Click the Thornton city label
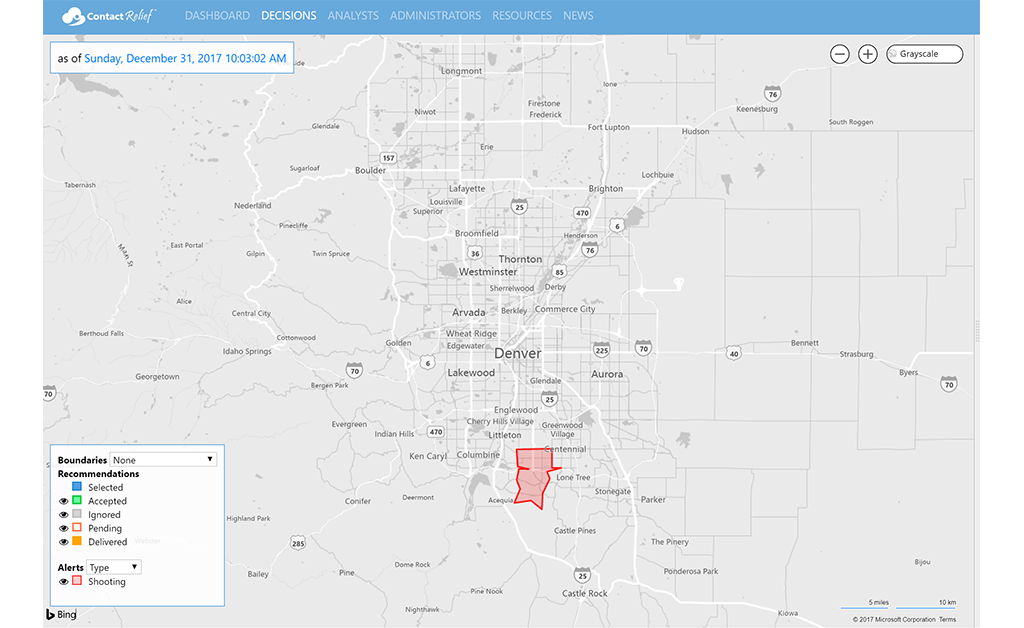Screen dimensions: 1024x628 pyautogui.click(x=520, y=259)
